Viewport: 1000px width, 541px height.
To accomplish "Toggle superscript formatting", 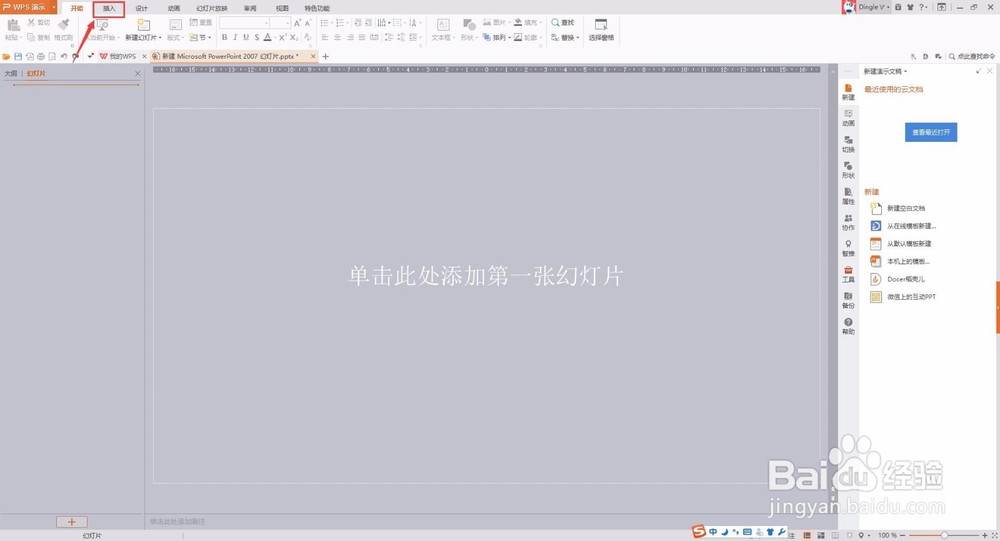I will (x=283, y=38).
